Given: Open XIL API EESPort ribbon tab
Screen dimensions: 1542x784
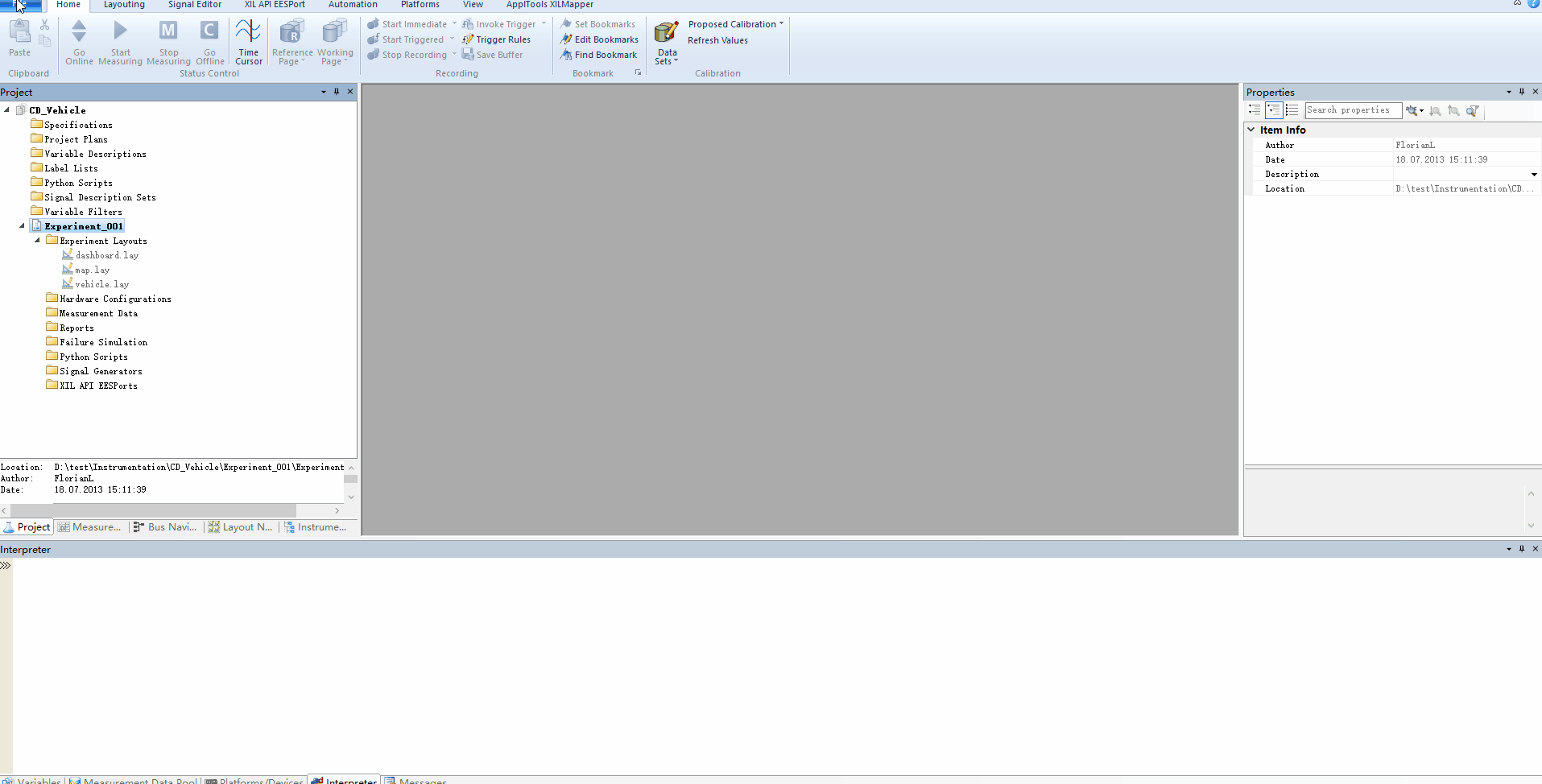Looking at the screenshot, I should click(275, 5).
